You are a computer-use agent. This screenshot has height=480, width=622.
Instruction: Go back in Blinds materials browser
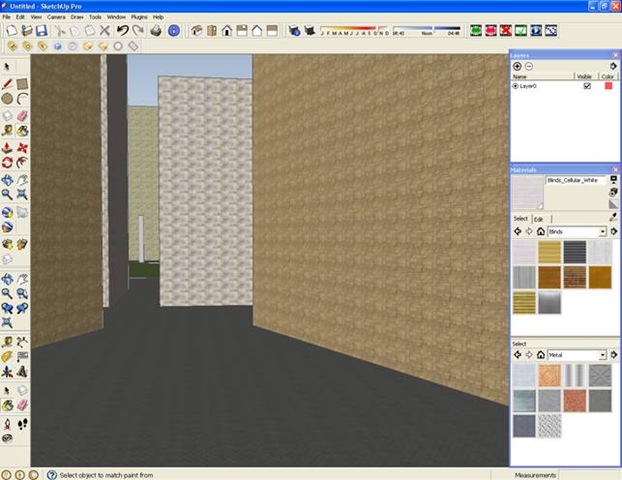point(517,231)
